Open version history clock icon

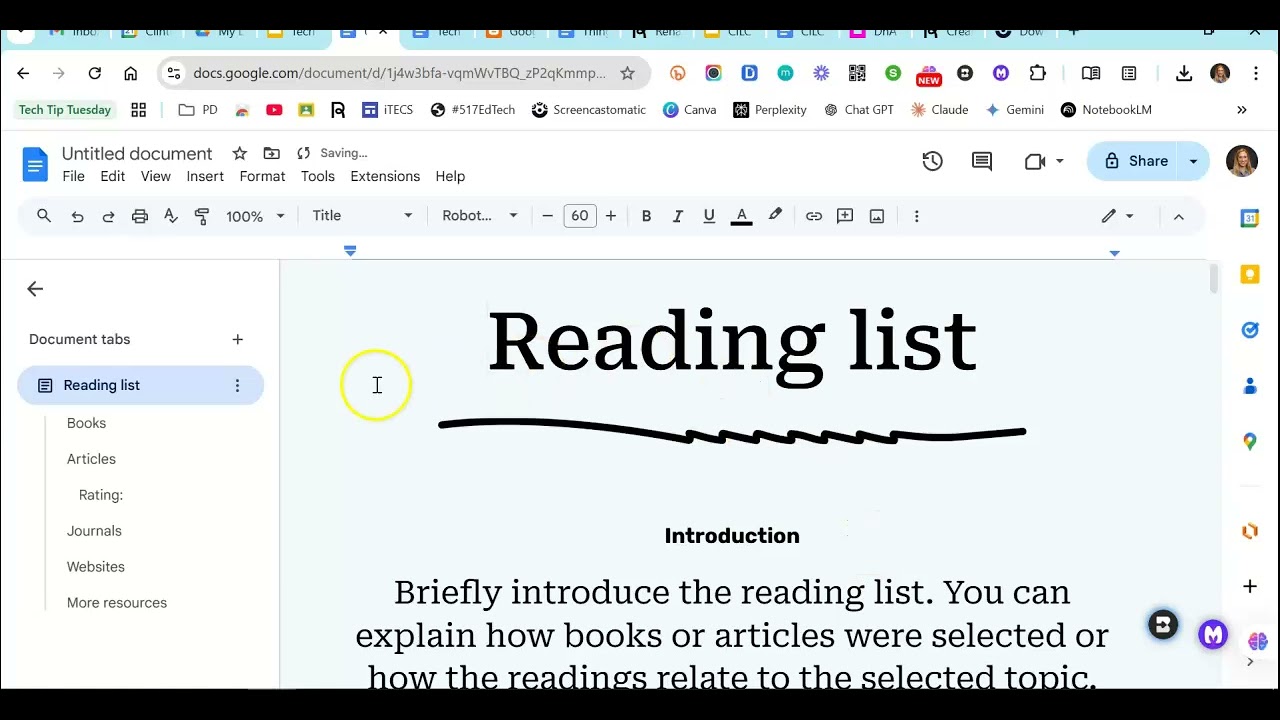(932, 161)
